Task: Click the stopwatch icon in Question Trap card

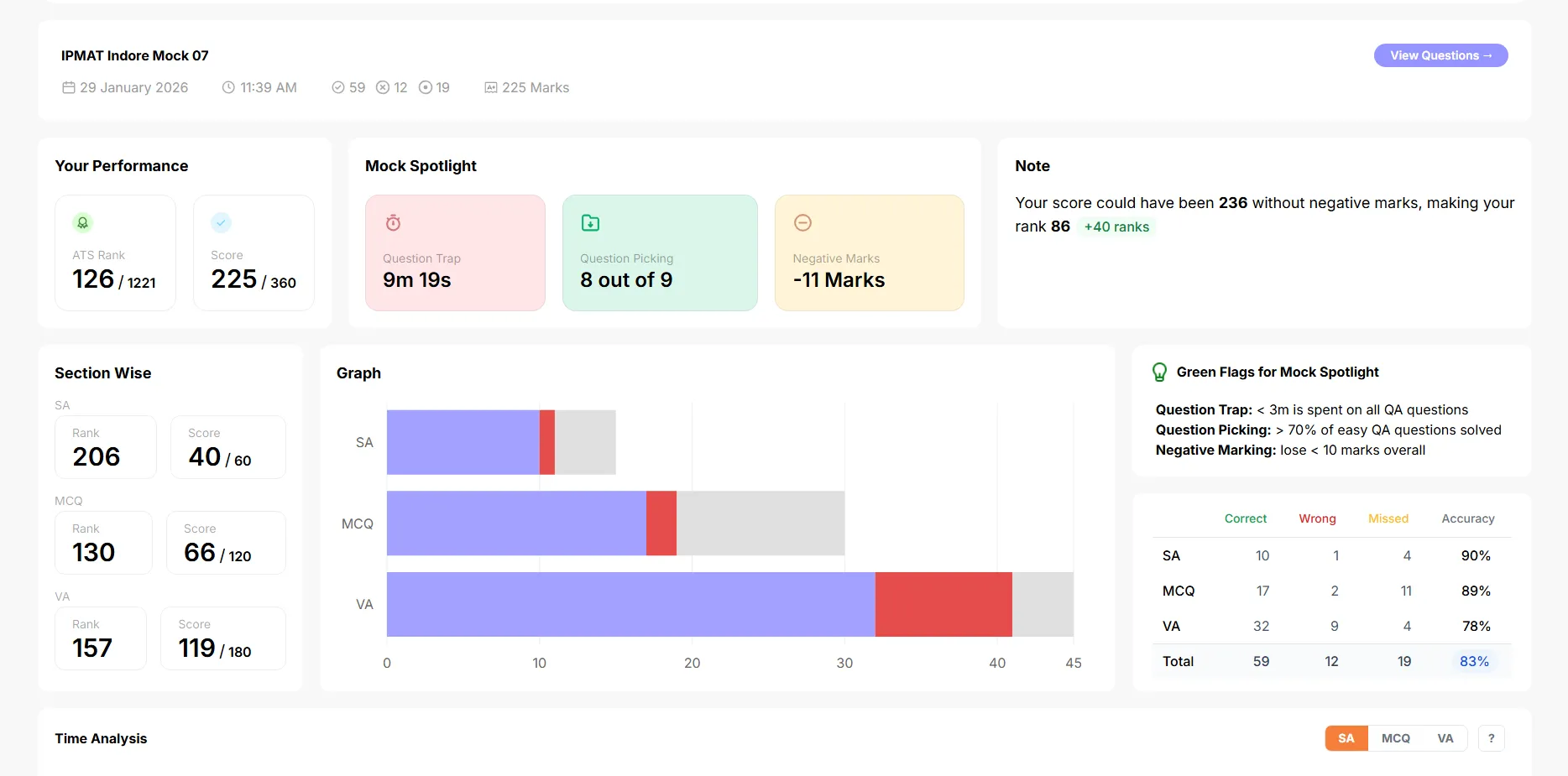Action: (x=393, y=222)
